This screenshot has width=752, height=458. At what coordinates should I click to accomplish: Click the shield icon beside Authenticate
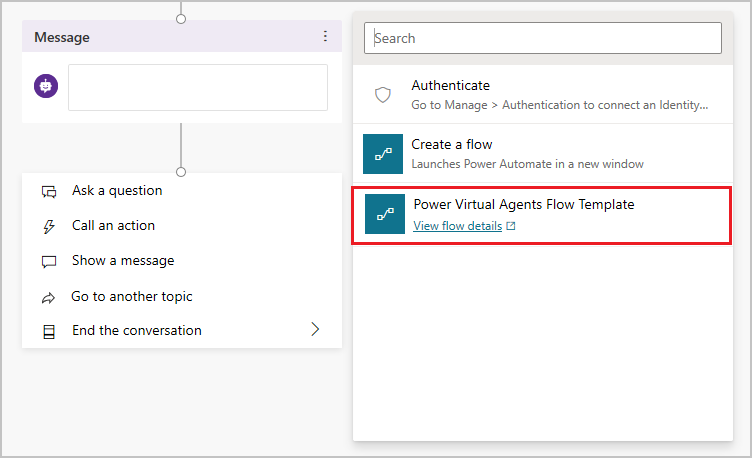(383, 95)
